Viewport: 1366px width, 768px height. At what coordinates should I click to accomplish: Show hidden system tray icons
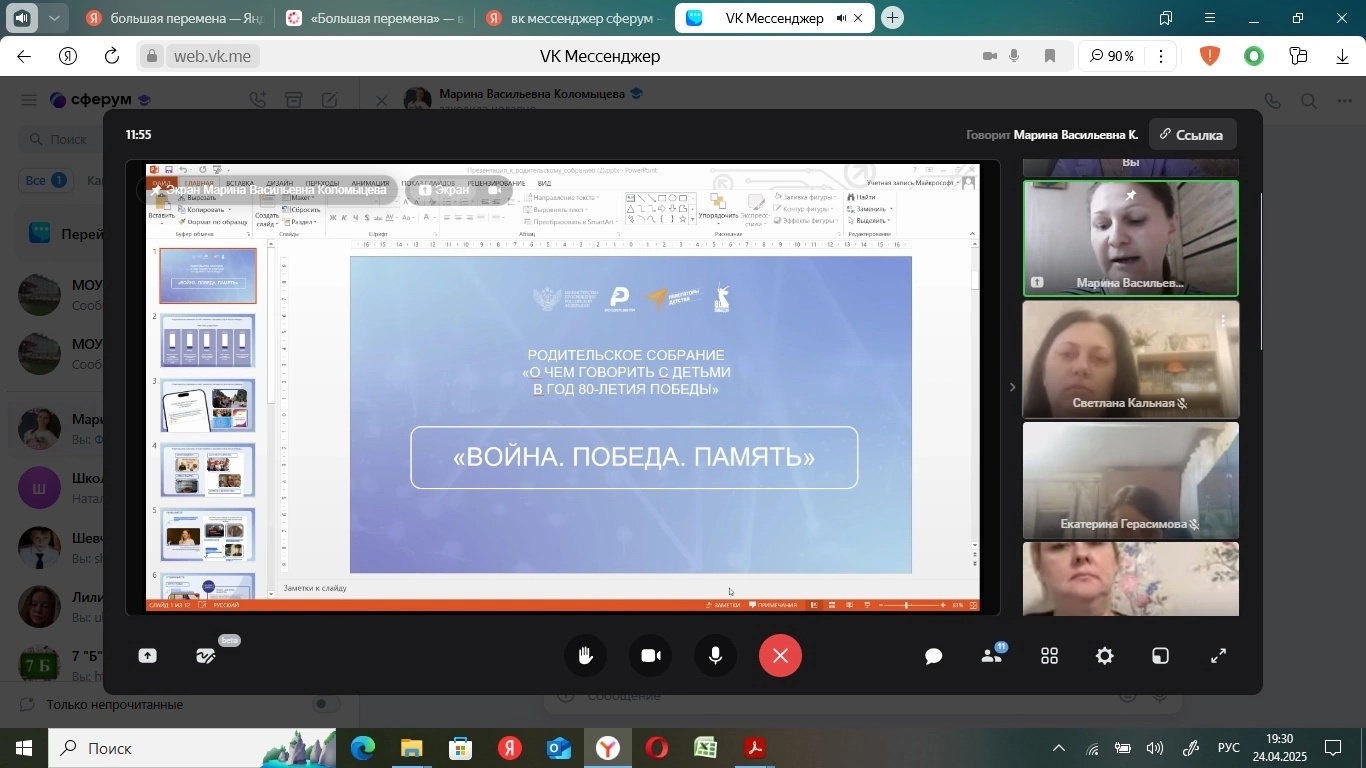click(1059, 748)
